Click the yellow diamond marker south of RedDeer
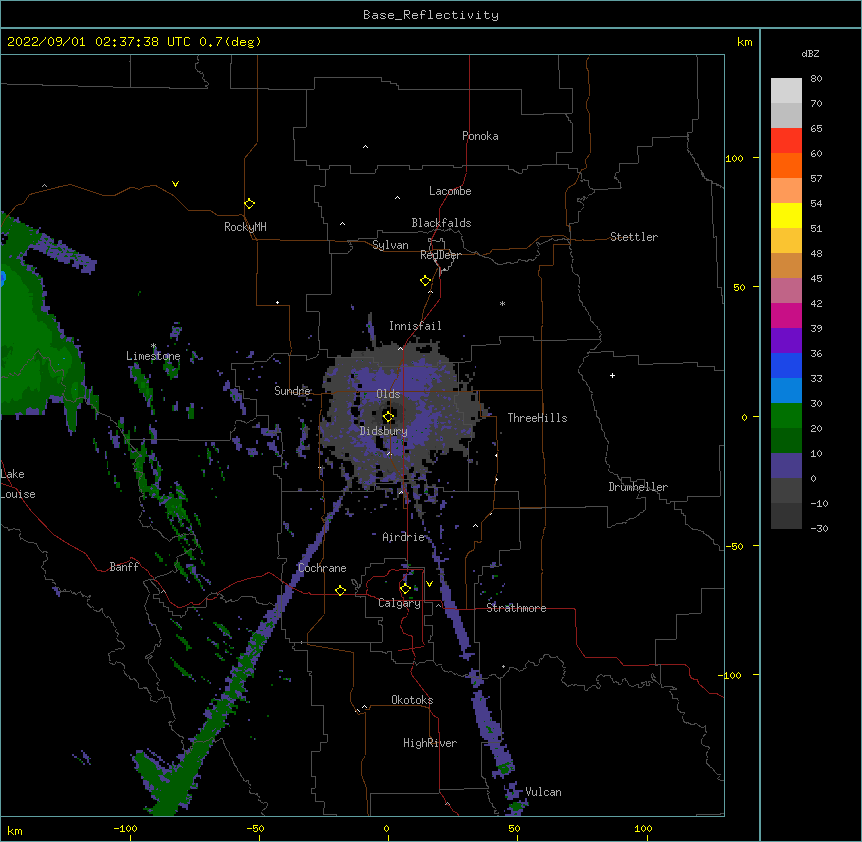 pos(426,281)
